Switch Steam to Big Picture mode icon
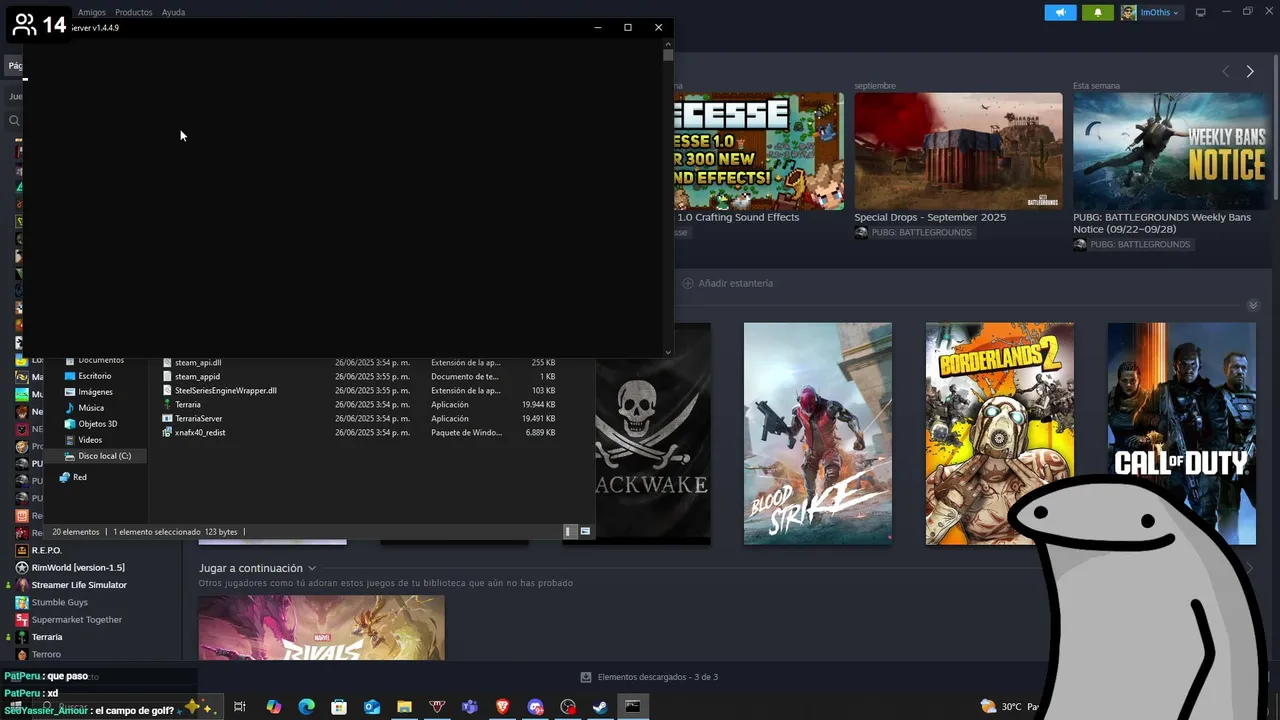 tap(1201, 12)
